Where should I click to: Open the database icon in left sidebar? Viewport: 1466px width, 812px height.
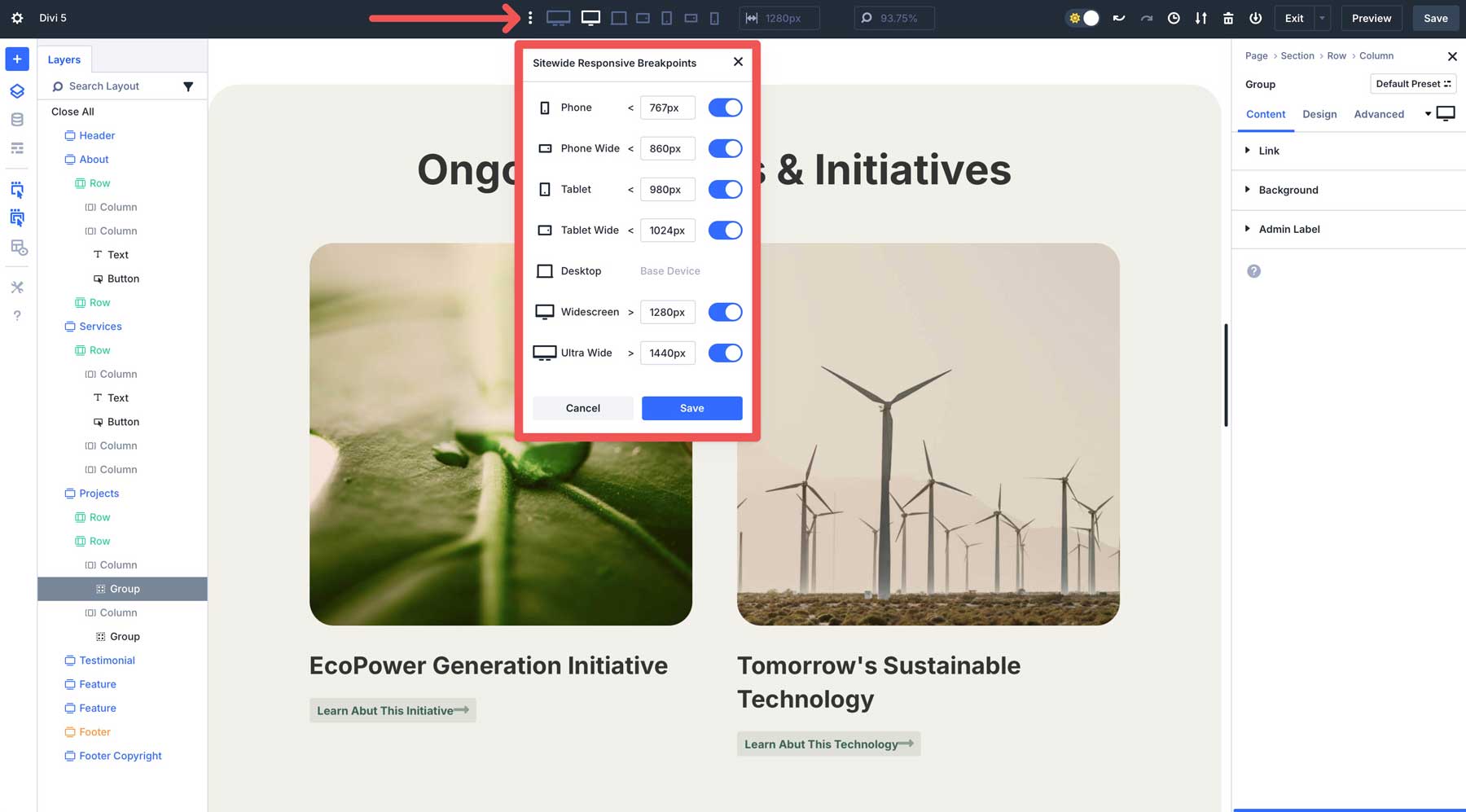tap(17, 120)
